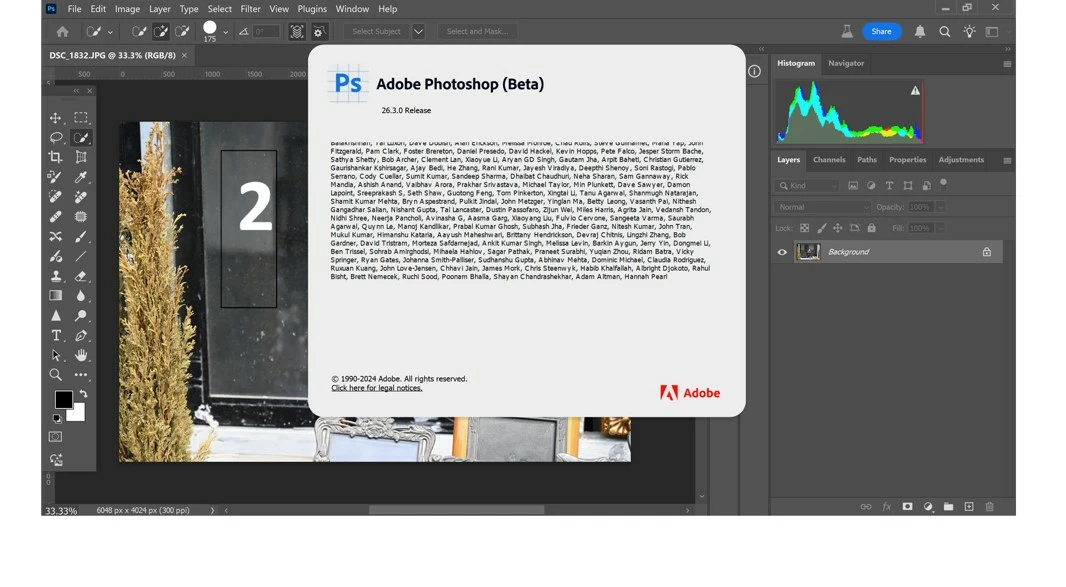
Task: Open the Window menu
Action: 352,9
